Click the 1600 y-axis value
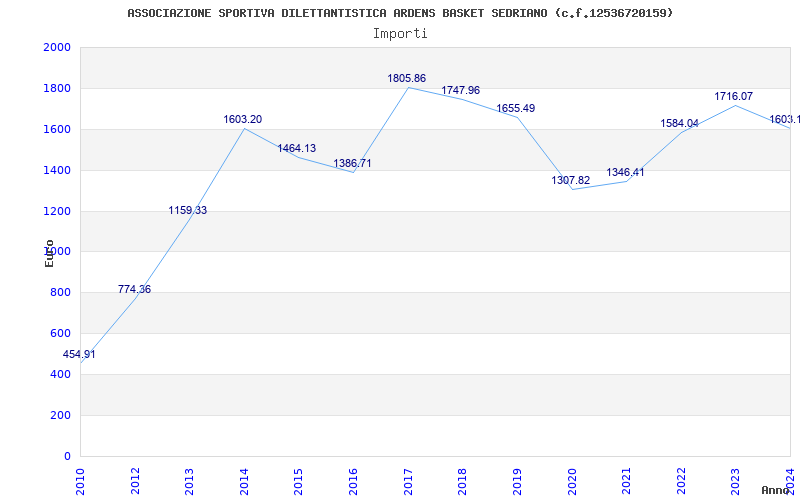The width and height of the screenshot is (800, 500). (57, 129)
